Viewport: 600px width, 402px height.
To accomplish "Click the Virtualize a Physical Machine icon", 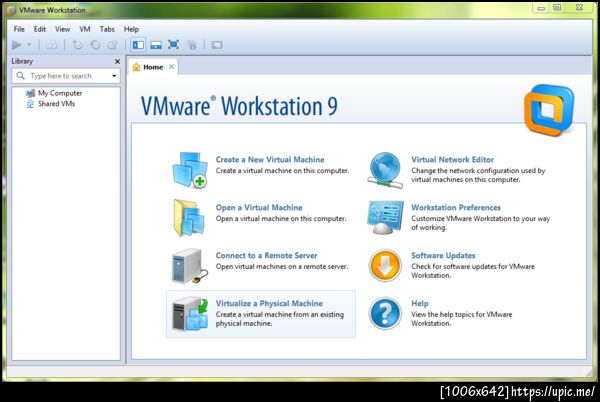I will (x=190, y=314).
